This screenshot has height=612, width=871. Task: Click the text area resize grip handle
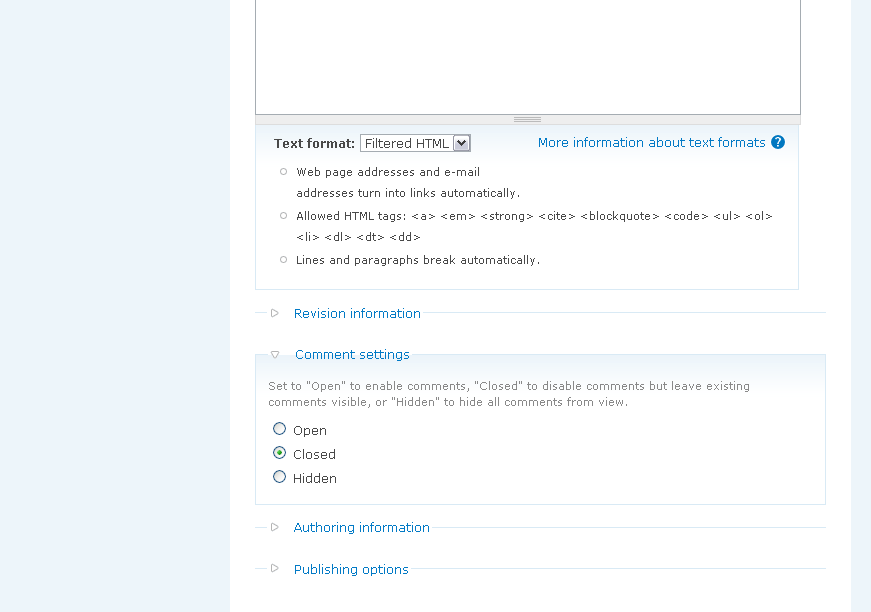(x=527, y=119)
